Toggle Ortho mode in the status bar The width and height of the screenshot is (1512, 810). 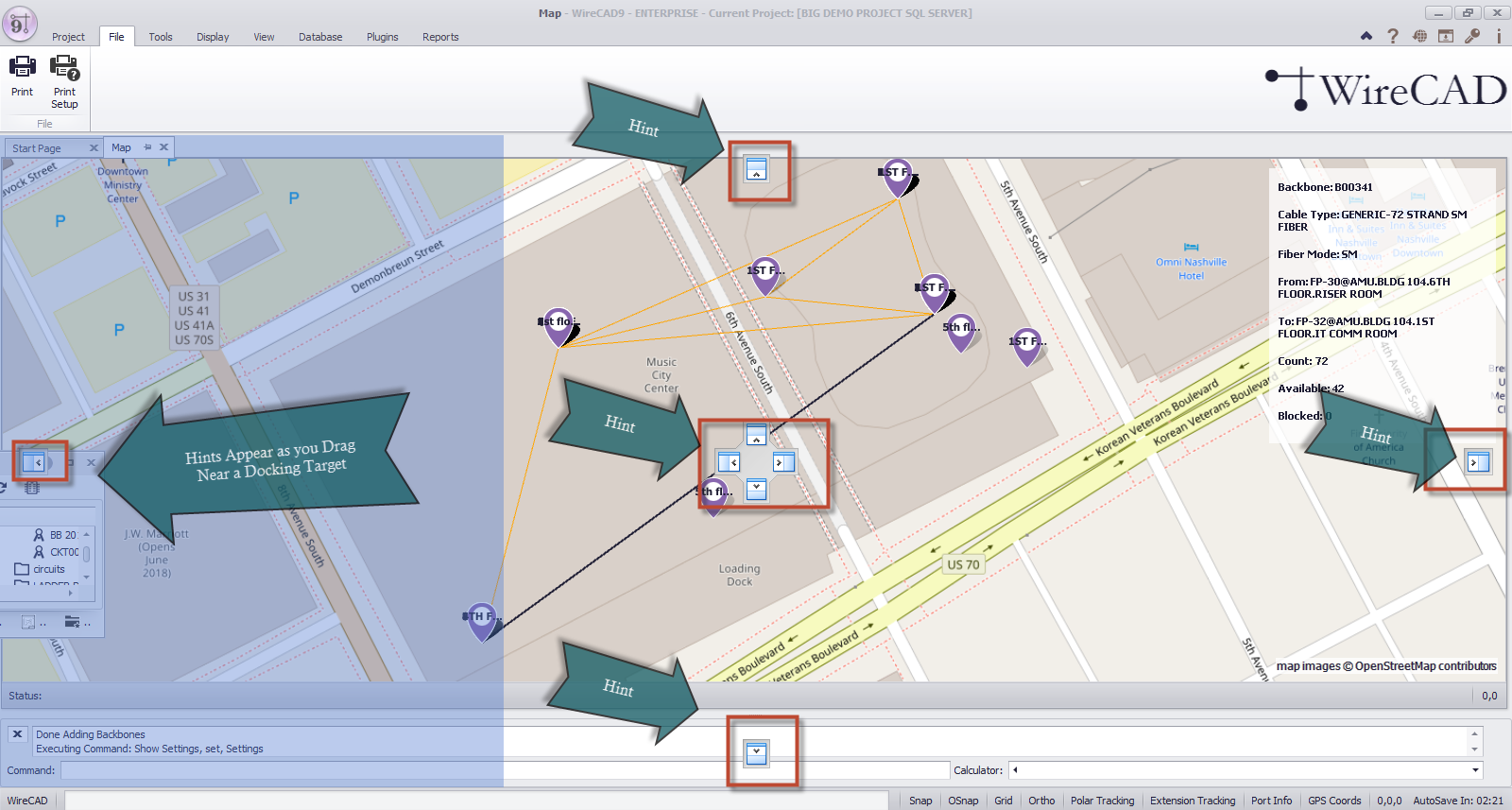(1041, 801)
